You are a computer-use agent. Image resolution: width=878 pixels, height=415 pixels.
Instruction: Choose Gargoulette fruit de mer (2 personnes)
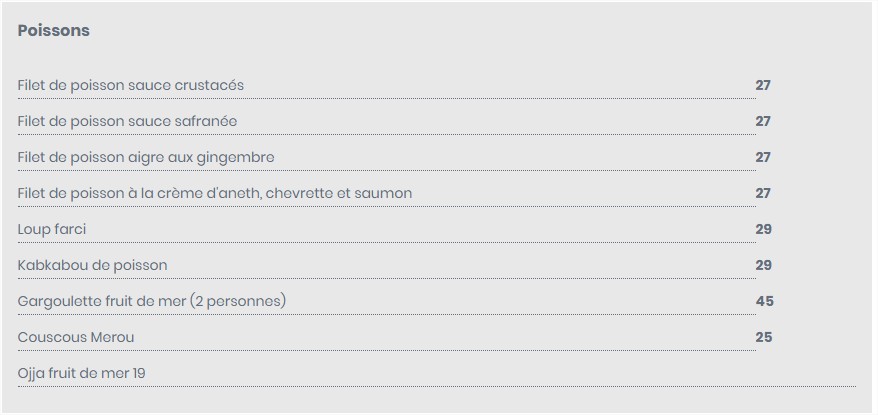pyautogui.click(x=152, y=301)
